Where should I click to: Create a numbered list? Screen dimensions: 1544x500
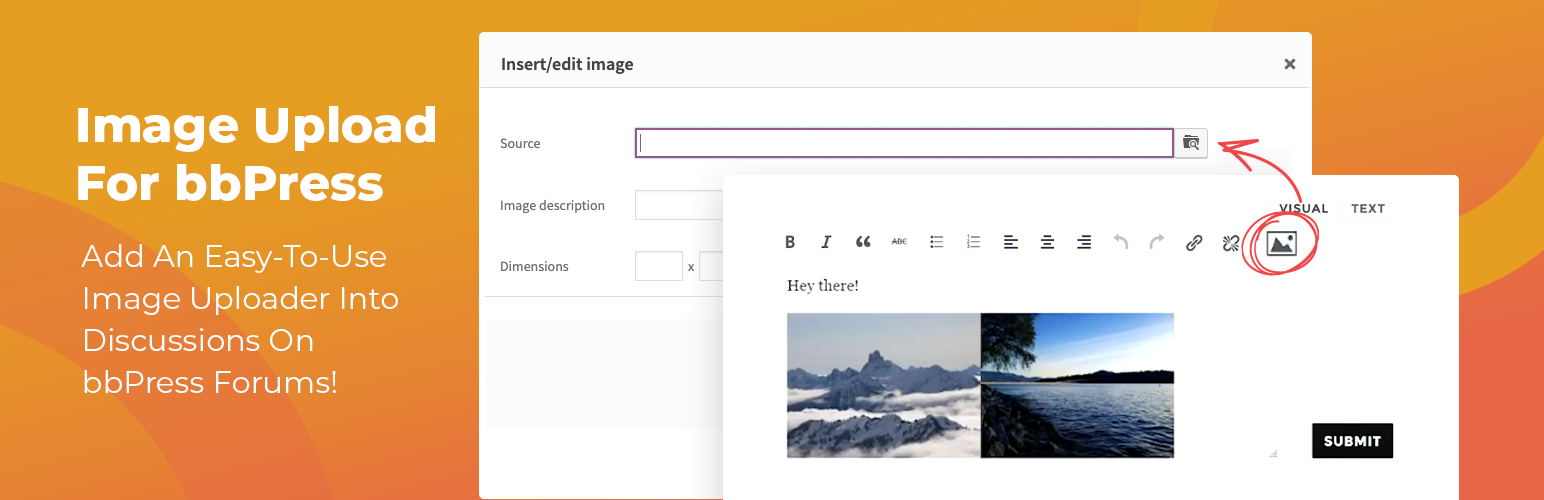(973, 242)
